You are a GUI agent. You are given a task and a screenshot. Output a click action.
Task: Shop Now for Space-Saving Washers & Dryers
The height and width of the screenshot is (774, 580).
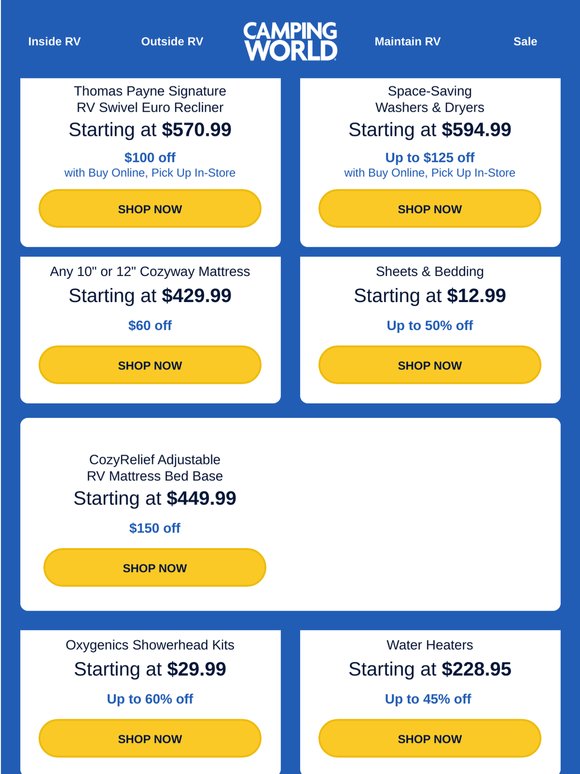tap(430, 209)
